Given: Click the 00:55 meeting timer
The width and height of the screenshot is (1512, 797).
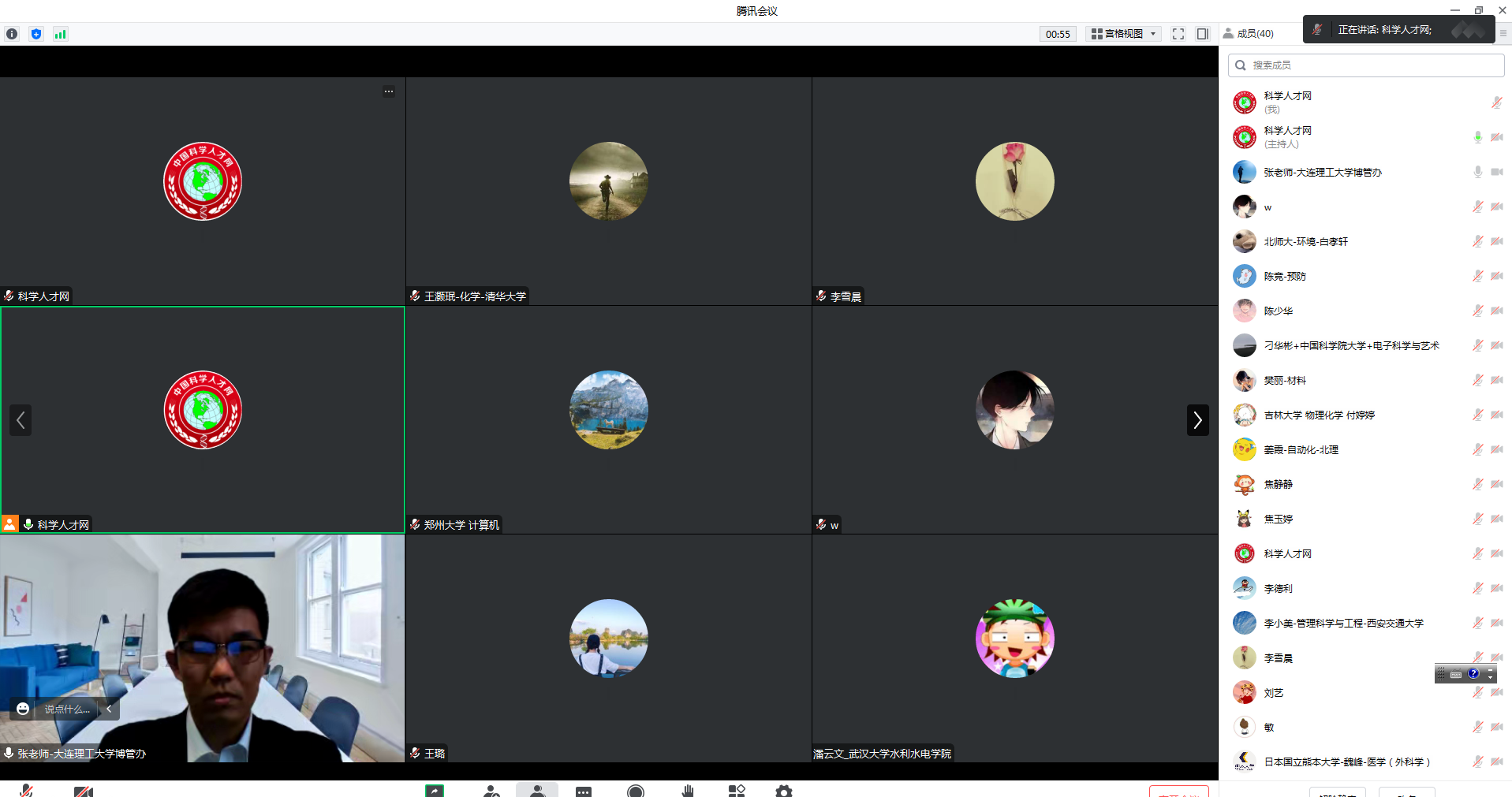Looking at the screenshot, I should (x=1058, y=34).
